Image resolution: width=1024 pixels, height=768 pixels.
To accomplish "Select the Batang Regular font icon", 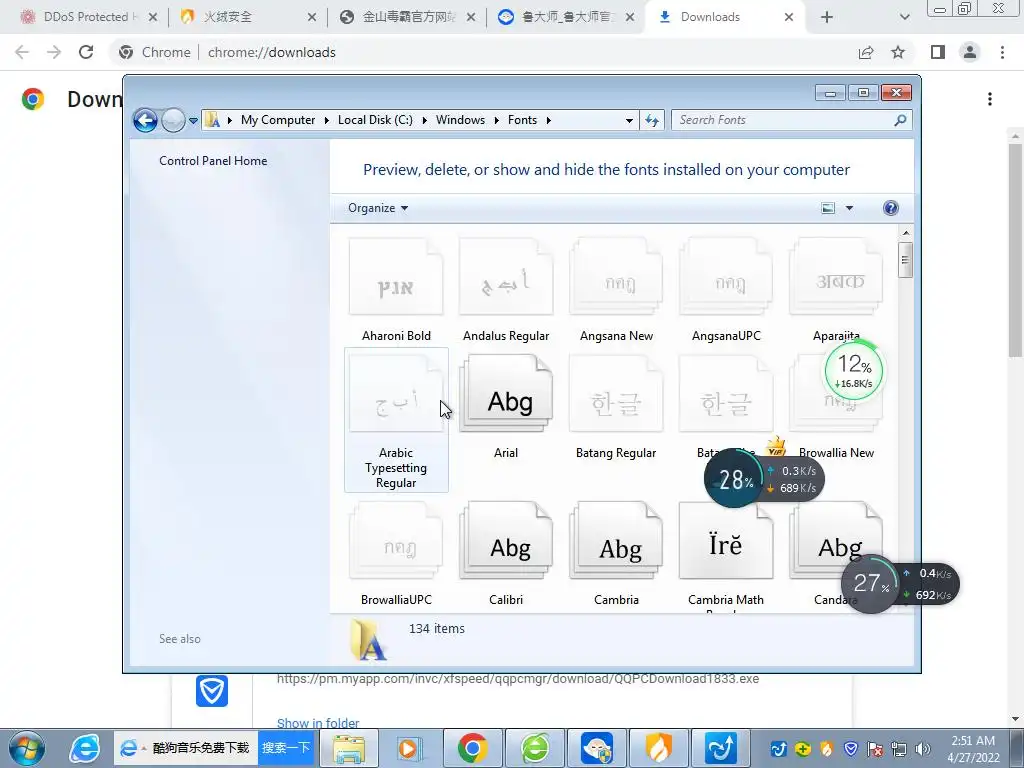I will [x=616, y=394].
